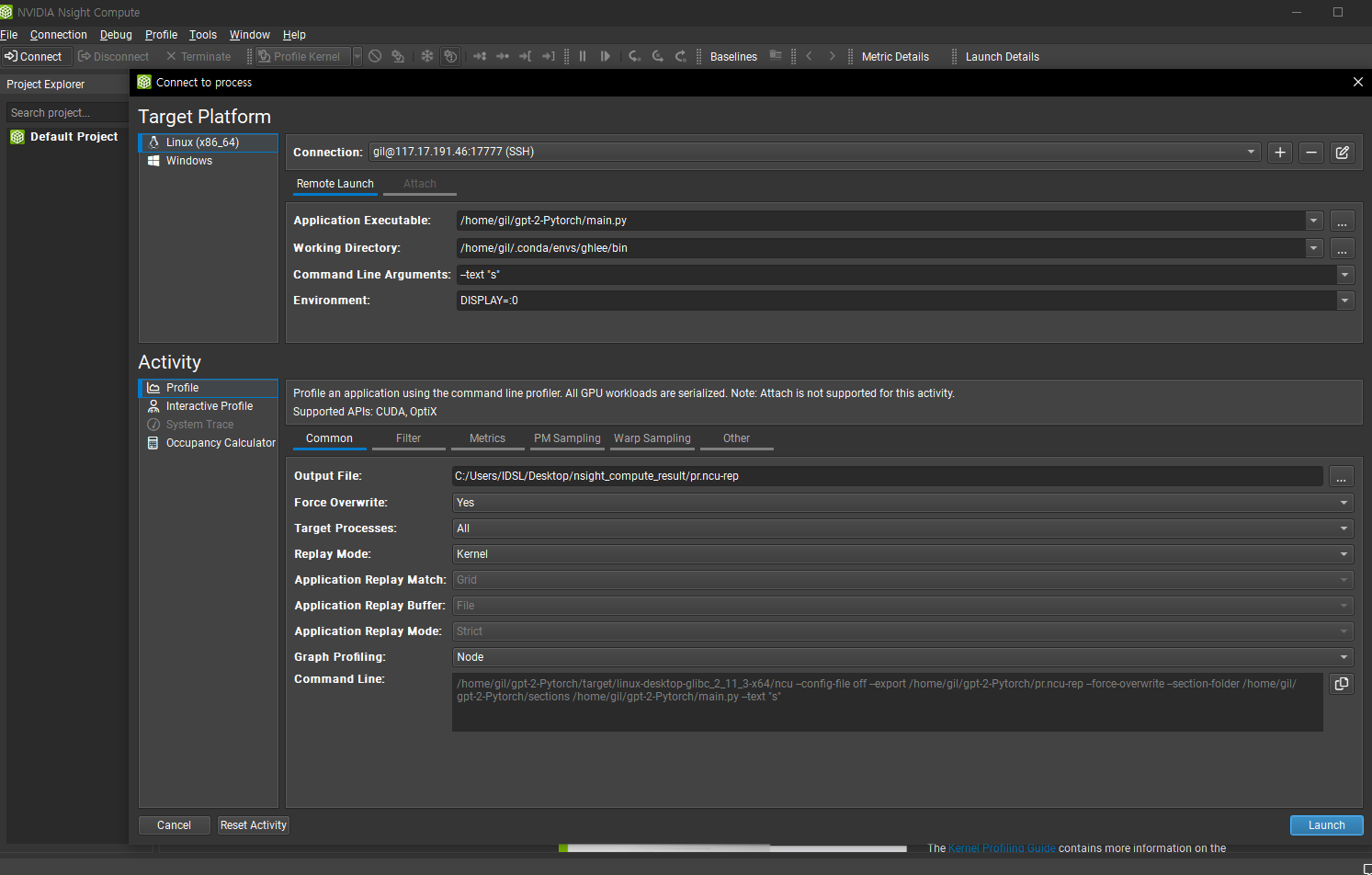Switch to the Warp Sampling tab
The height and width of the screenshot is (875, 1372).
point(652,438)
